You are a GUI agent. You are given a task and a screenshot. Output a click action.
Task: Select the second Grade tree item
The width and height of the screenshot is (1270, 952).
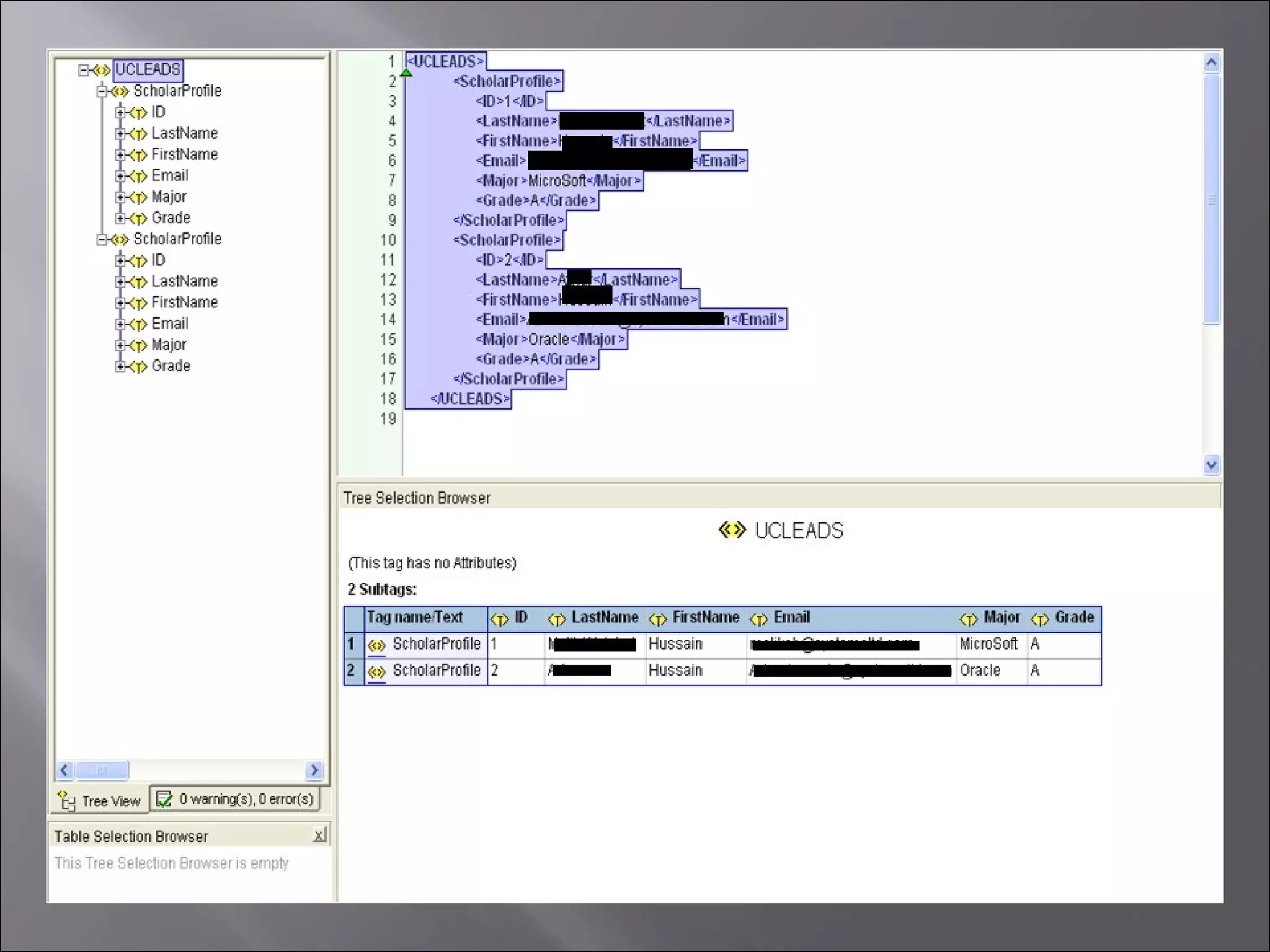(171, 366)
